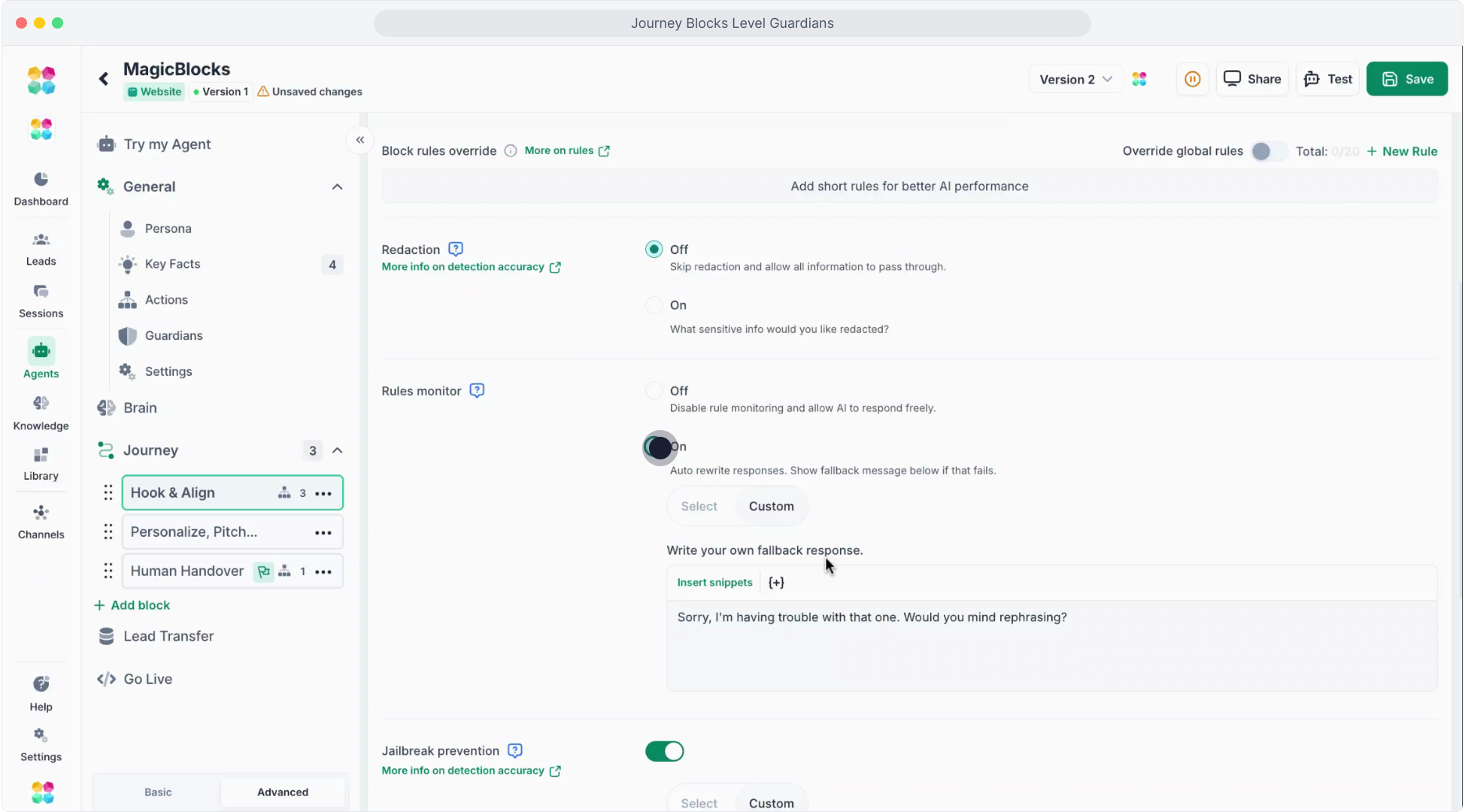Select Rules monitor Off radio option
The image size is (1465, 812).
pyautogui.click(x=654, y=391)
